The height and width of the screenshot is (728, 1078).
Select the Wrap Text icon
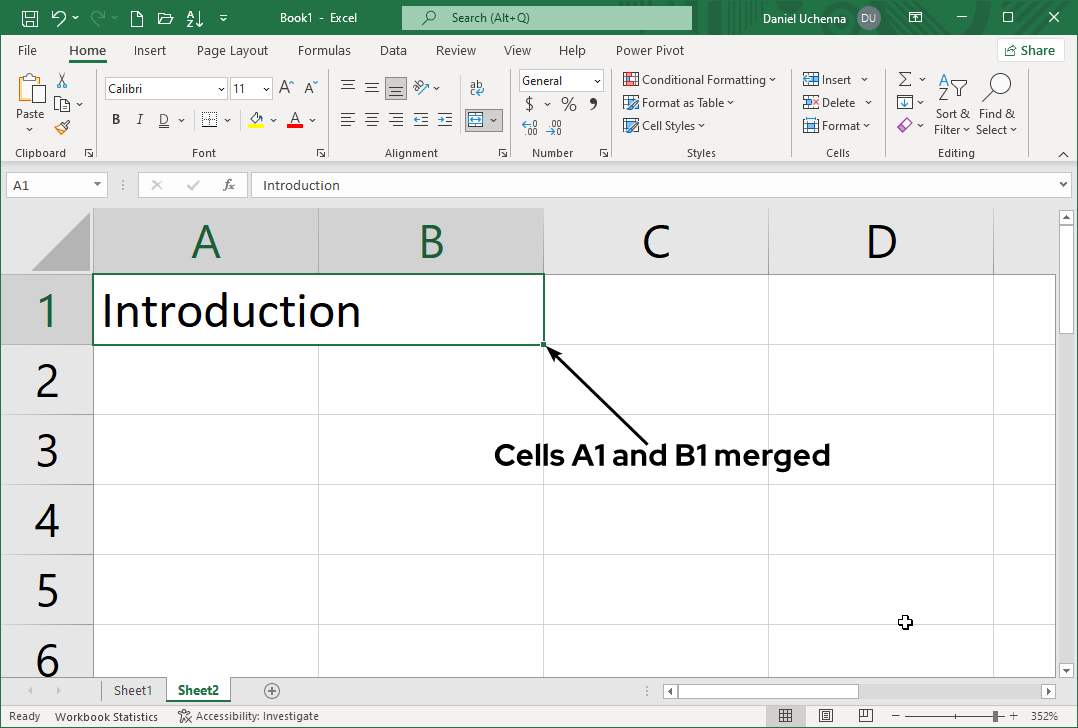[x=476, y=86]
